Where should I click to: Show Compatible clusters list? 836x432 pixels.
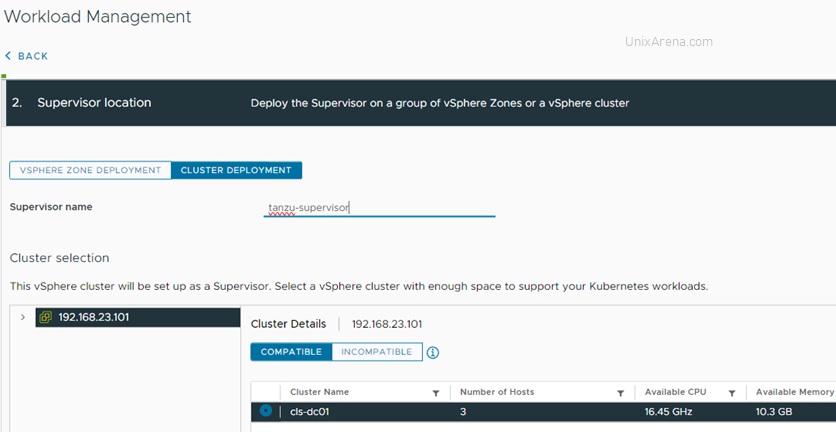(291, 352)
